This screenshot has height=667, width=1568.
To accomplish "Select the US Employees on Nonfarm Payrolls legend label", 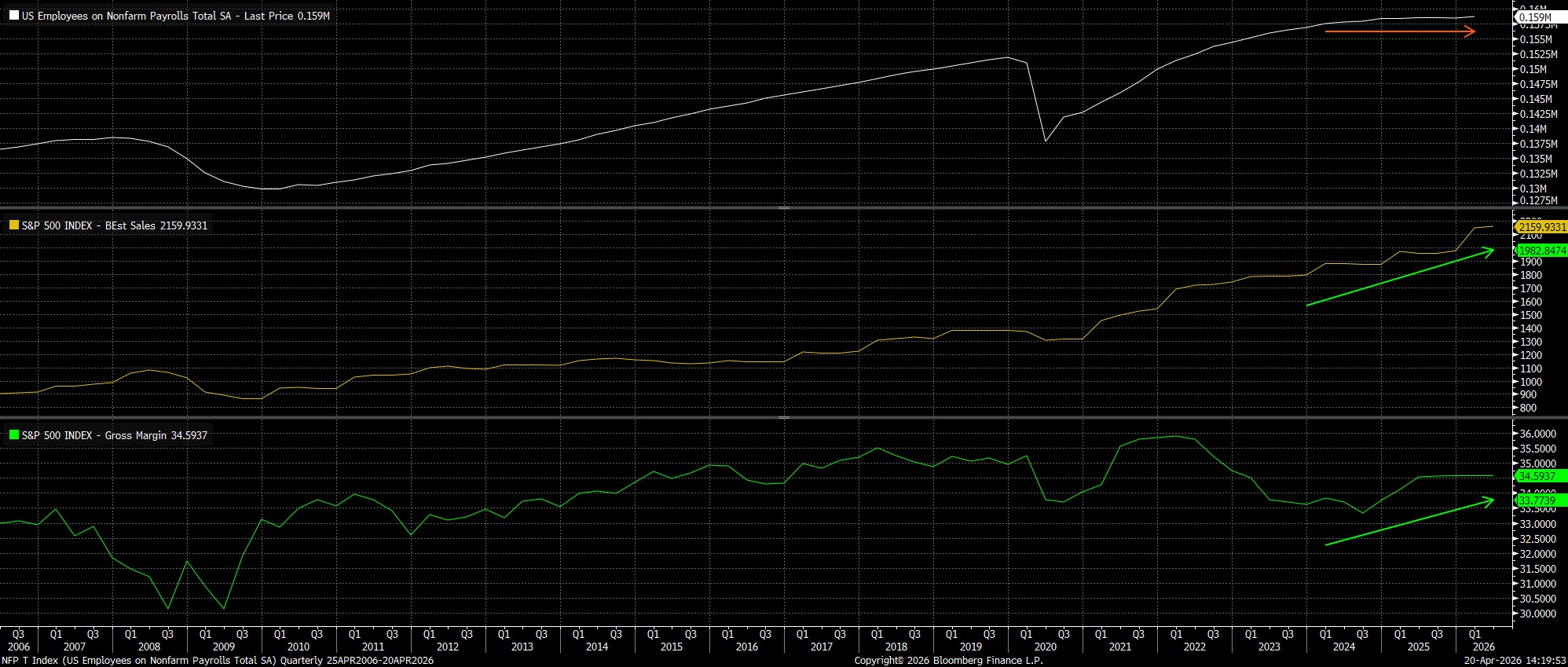I will 176,16.
